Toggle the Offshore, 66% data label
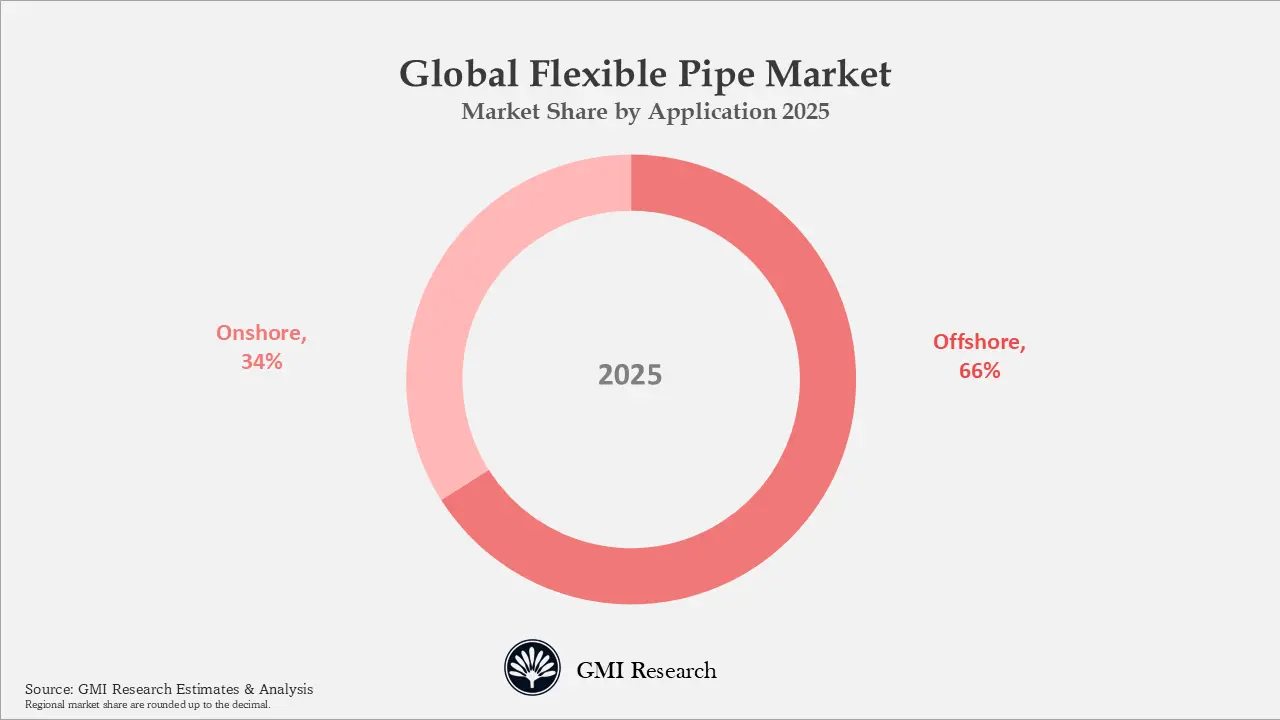This screenshot has width=1280, height=720. 978,355
